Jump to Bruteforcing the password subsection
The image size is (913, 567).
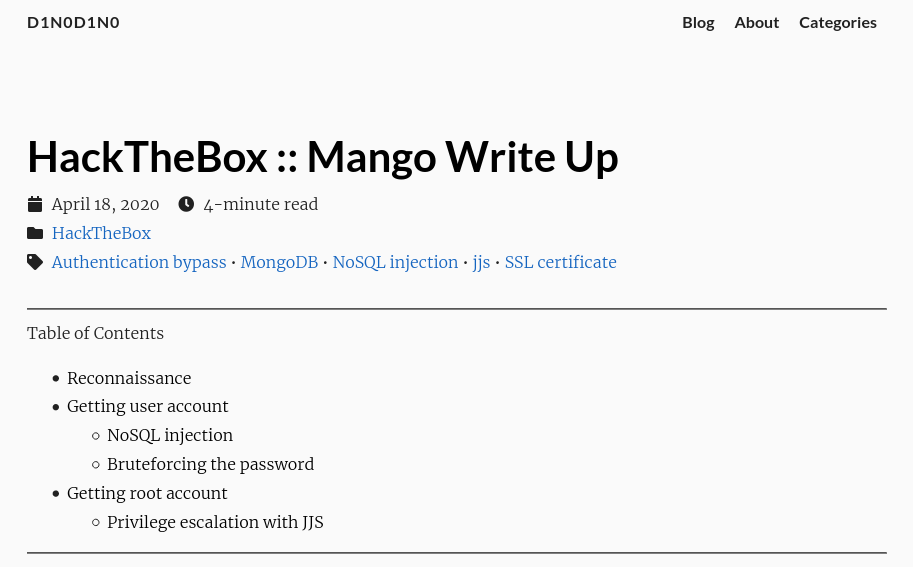(x=210, y=465)
